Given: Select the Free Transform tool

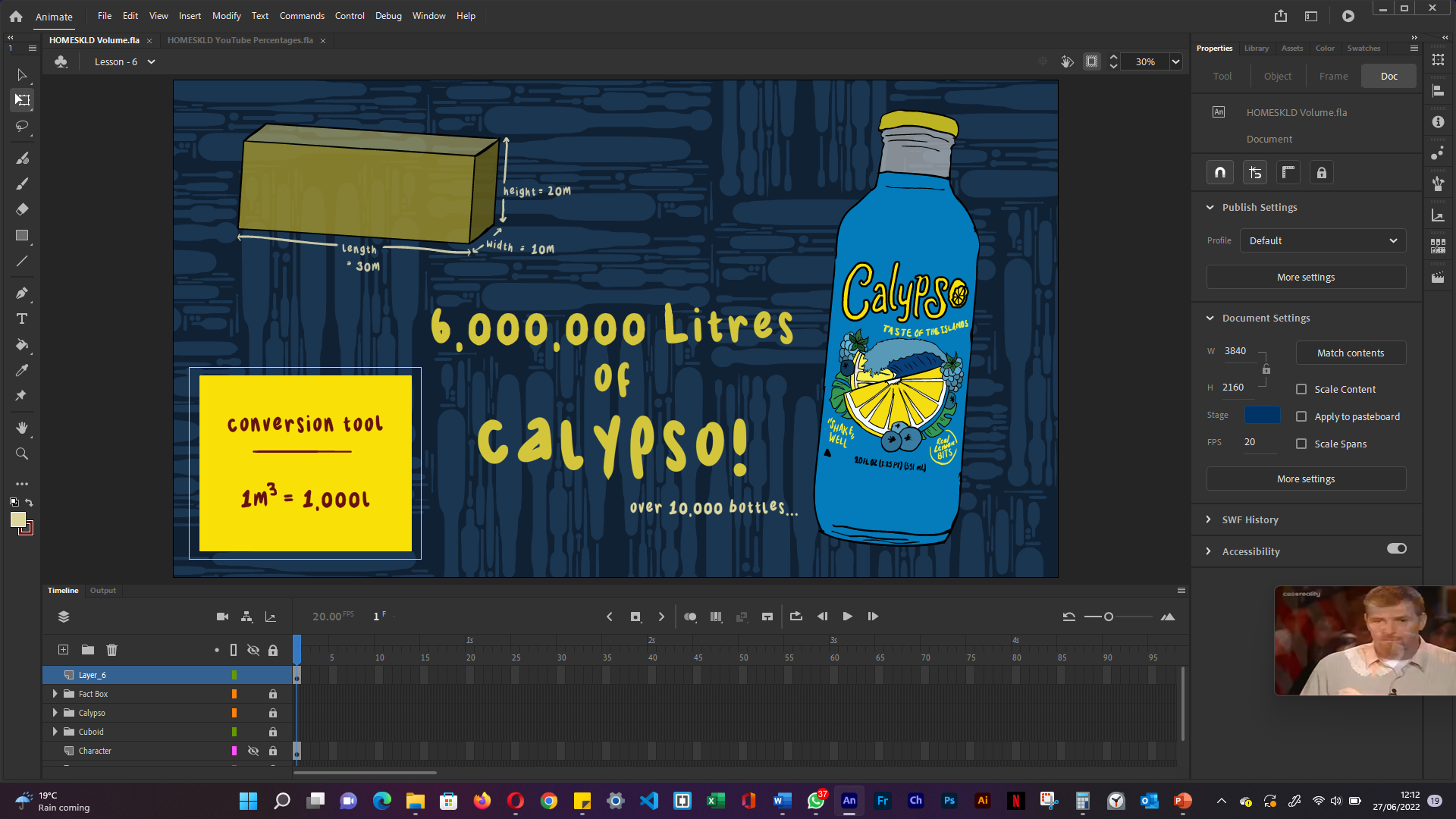Looking at the screenshot, I should (x=22, y=100).
